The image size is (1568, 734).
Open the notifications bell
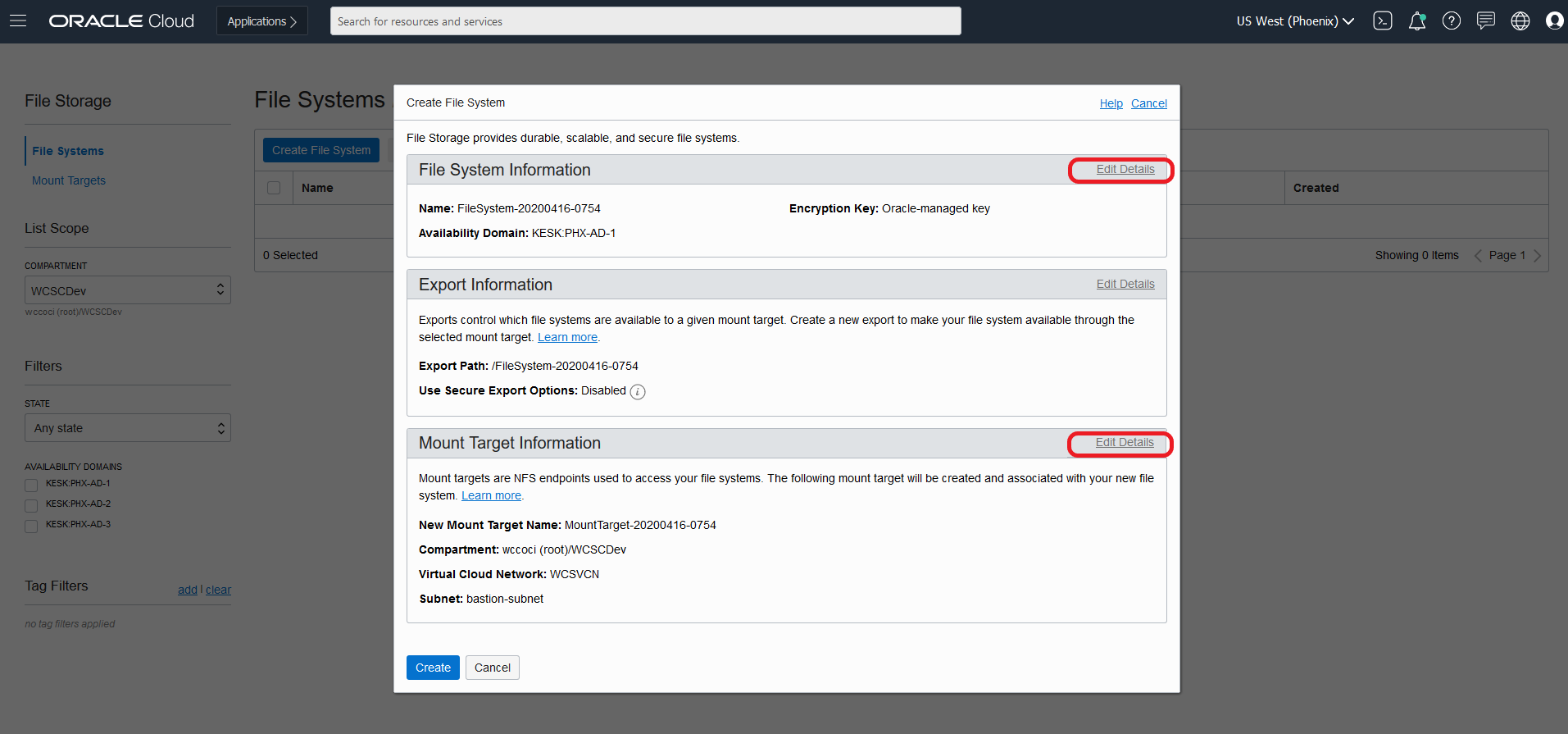[x=1416, y=21]
